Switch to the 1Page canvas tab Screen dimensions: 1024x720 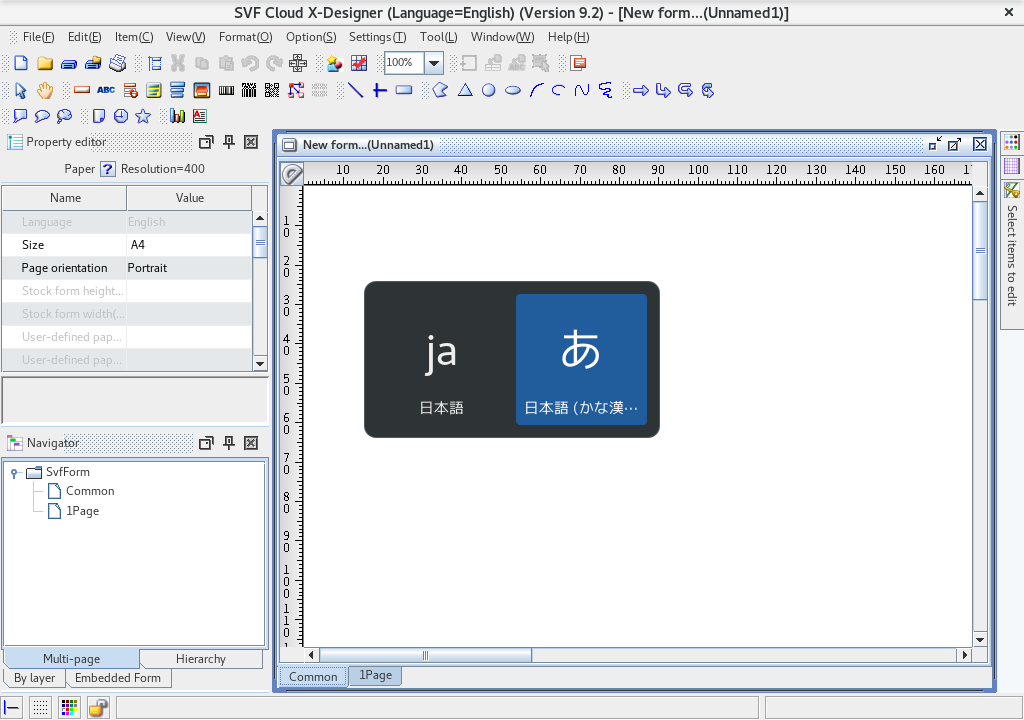click(376, 675)
